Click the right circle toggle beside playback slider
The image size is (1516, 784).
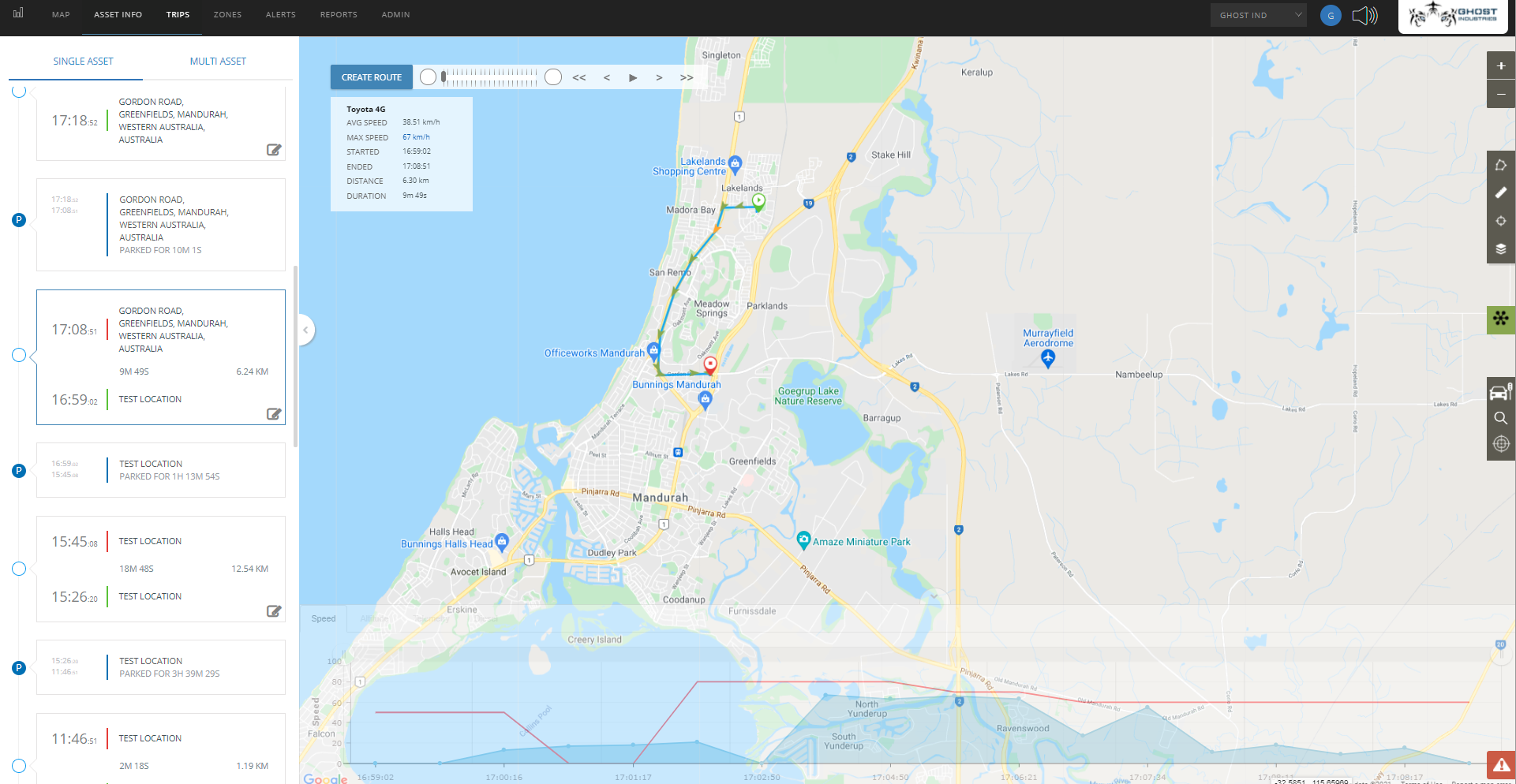(553, 77)
